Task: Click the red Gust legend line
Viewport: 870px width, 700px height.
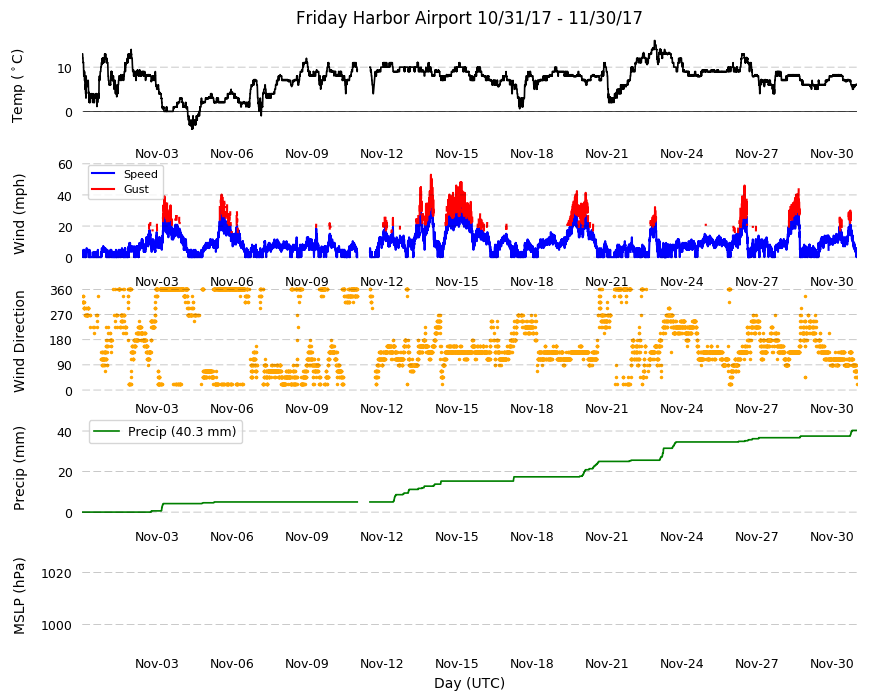Action: click(x=103, y=189)
